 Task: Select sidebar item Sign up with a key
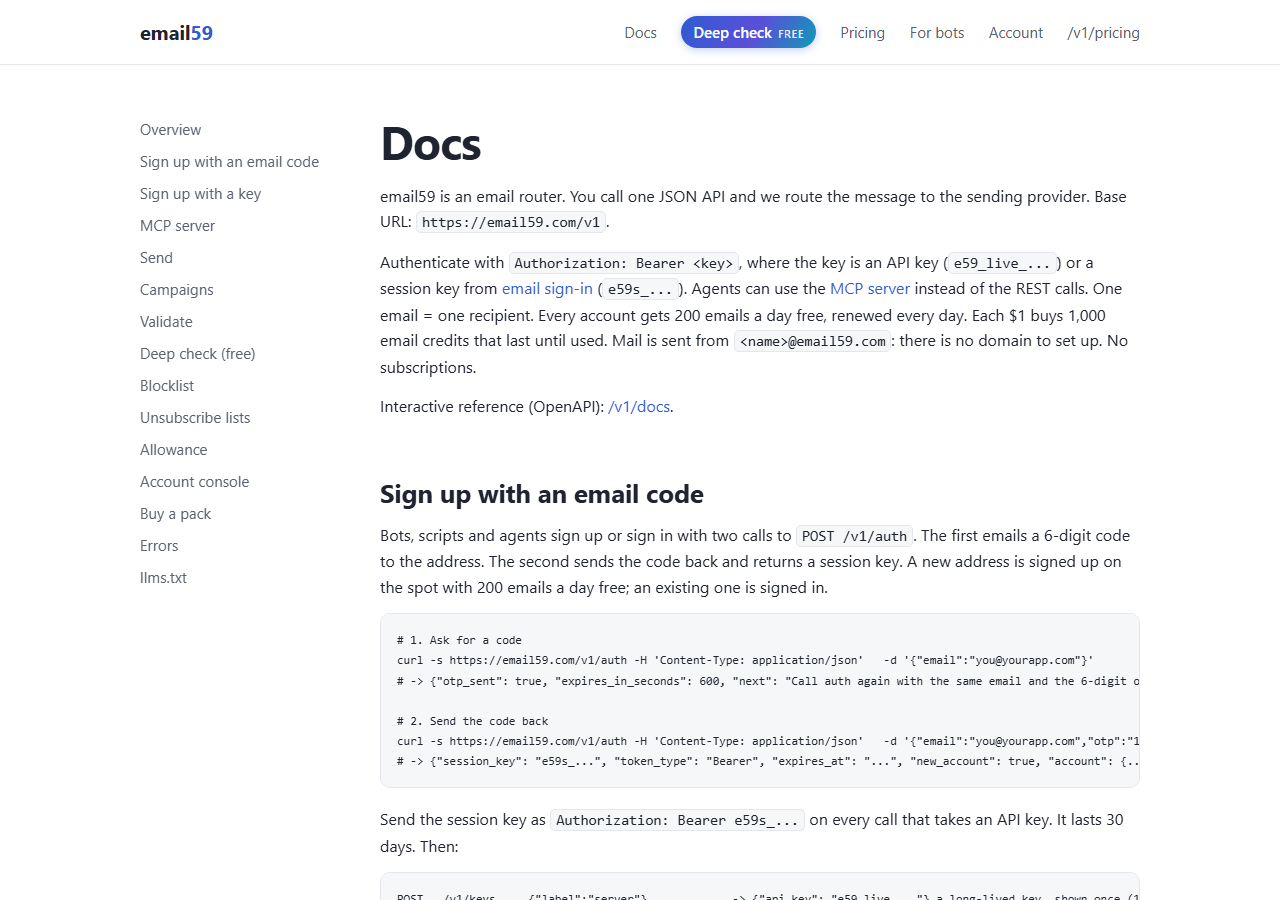point(200,194)
